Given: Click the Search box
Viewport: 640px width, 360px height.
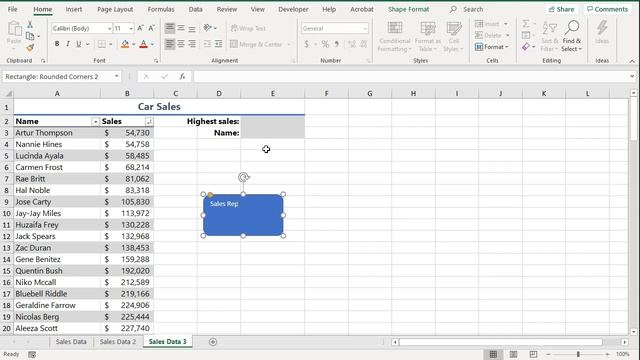Looking at the screenshot, I should (473, 9).
